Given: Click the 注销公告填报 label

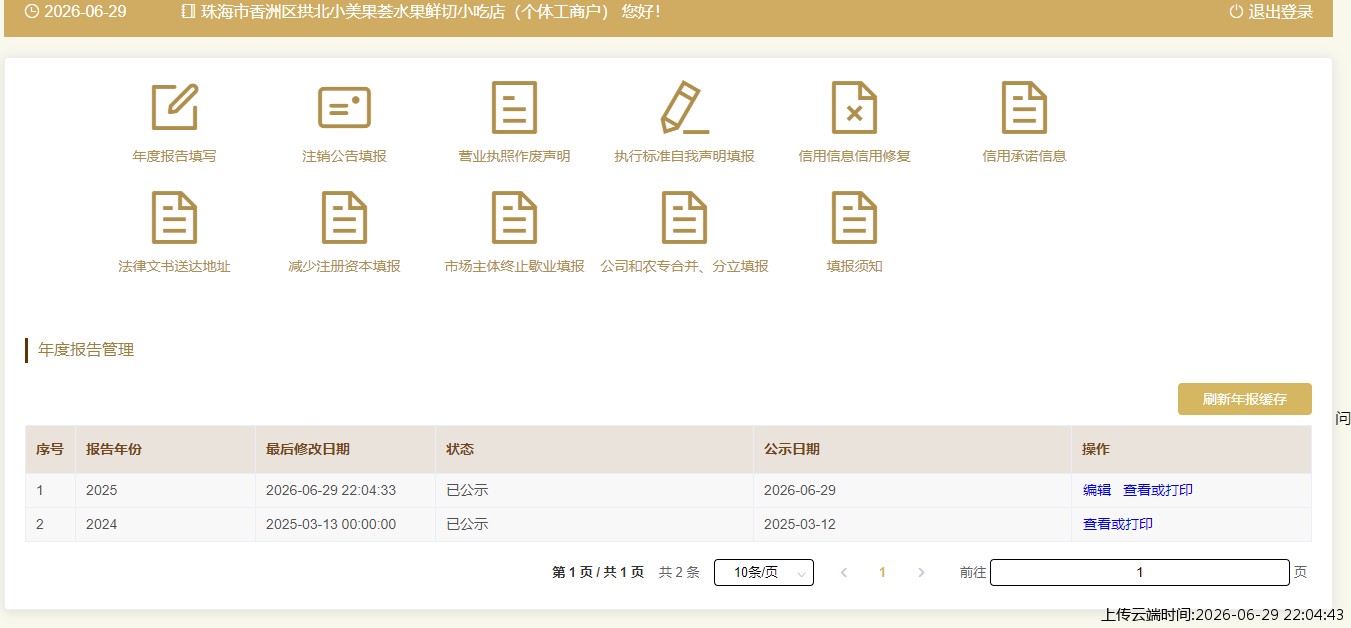Looking at the screenshot, I should click(x=344, y=156).
